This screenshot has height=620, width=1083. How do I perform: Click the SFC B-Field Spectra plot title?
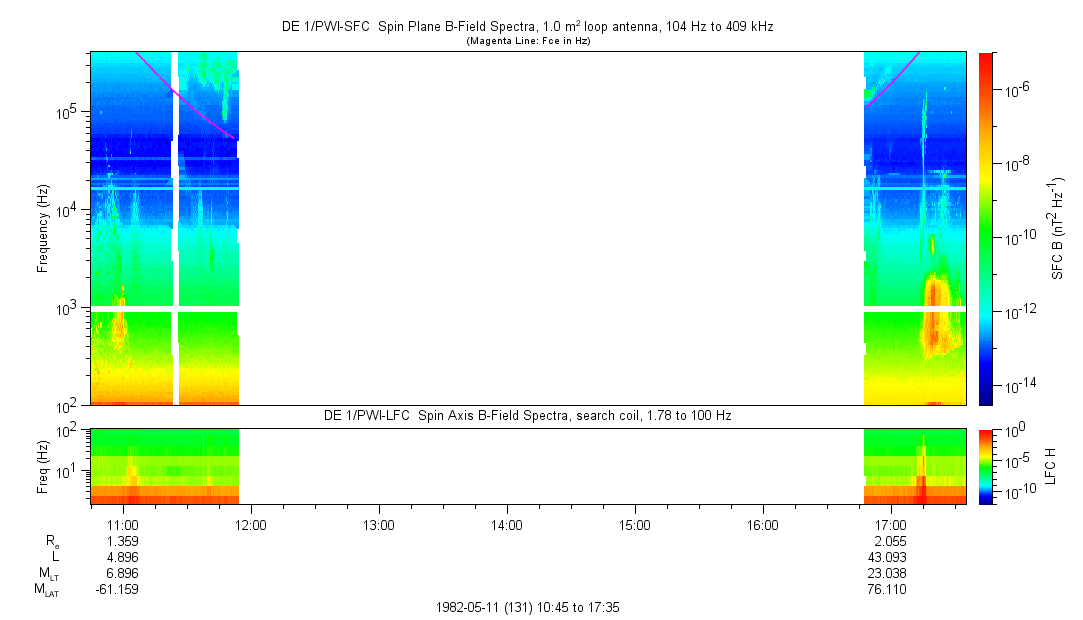pyautogui.click(x=527, y=27)
